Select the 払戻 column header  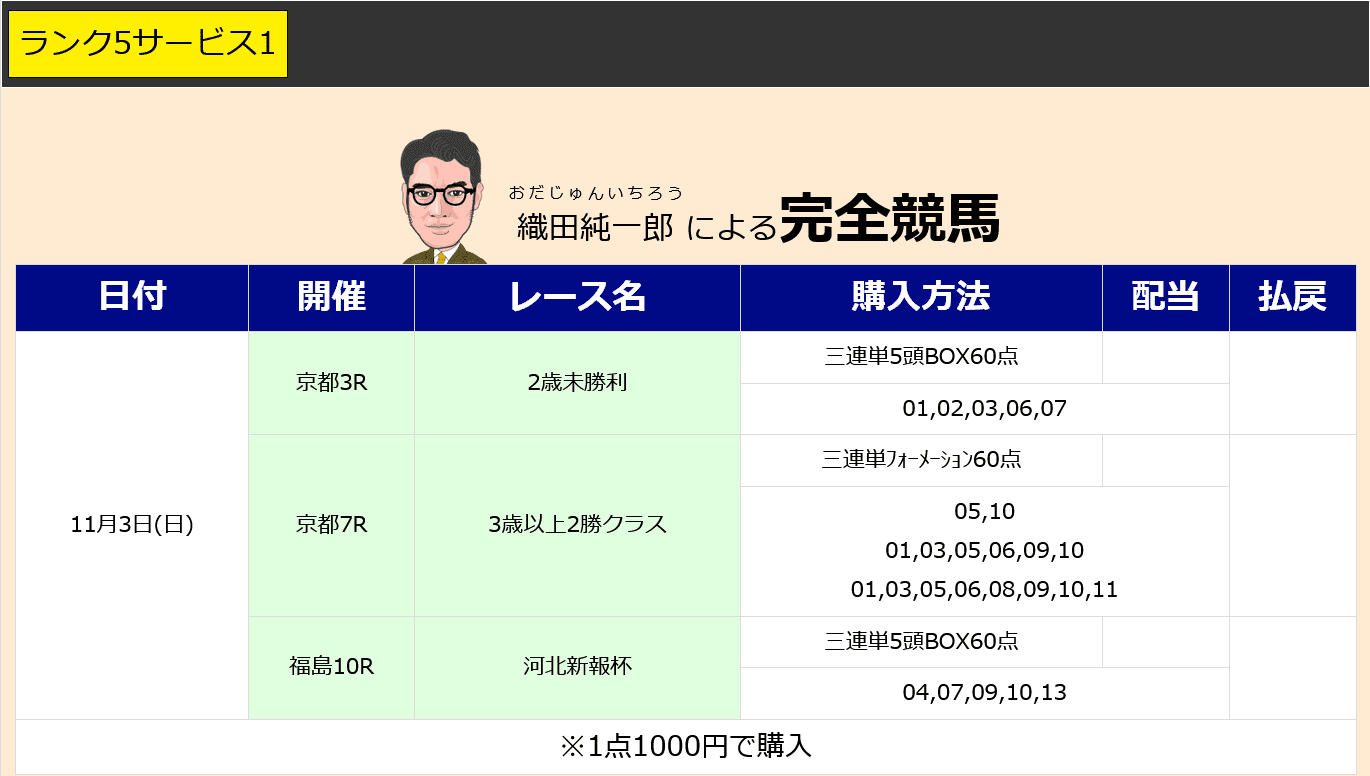(x=1292, y=297)
